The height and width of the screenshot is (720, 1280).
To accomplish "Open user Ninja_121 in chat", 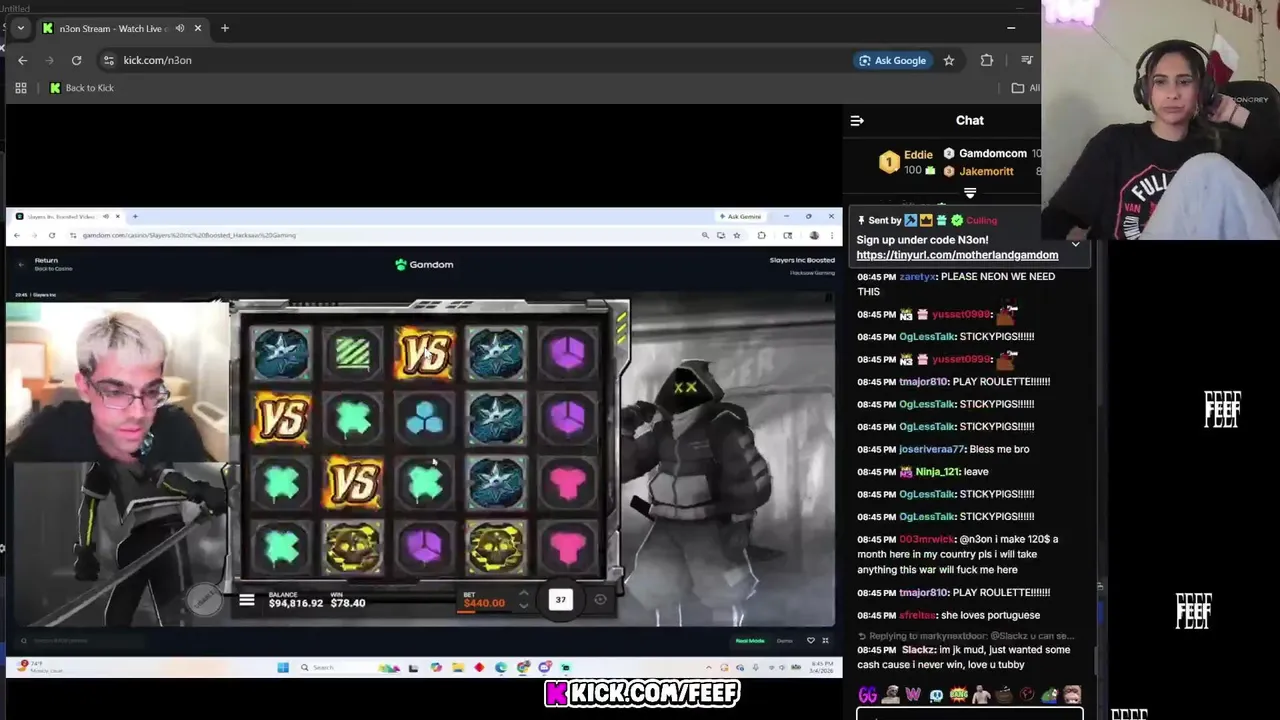I will pyautogui.click(x=937, y=472).
